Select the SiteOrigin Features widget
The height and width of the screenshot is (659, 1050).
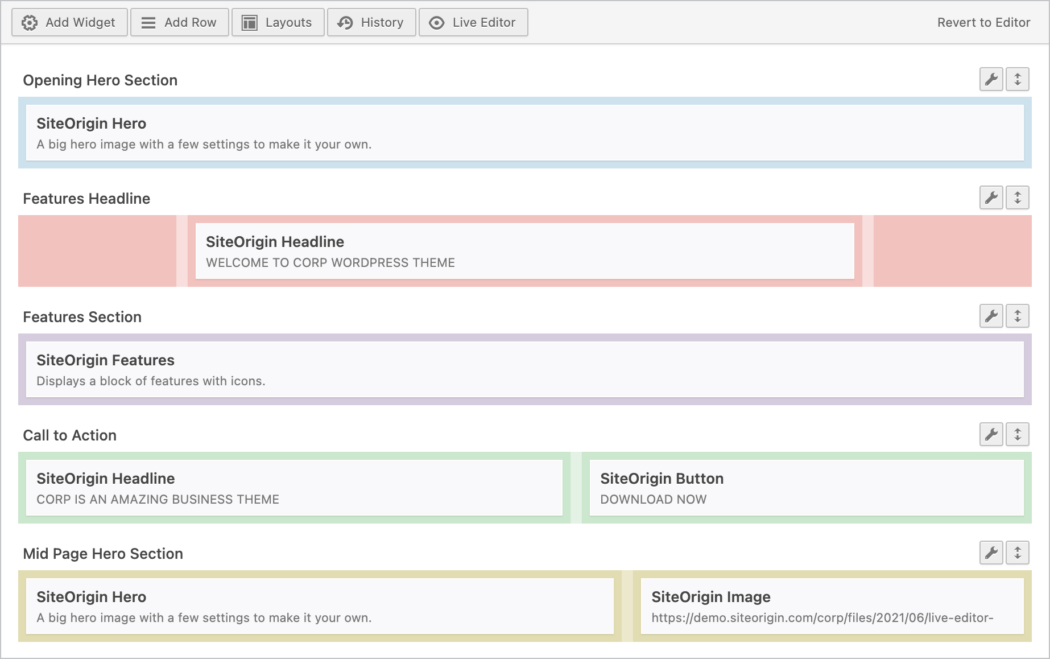pos(524,369)
